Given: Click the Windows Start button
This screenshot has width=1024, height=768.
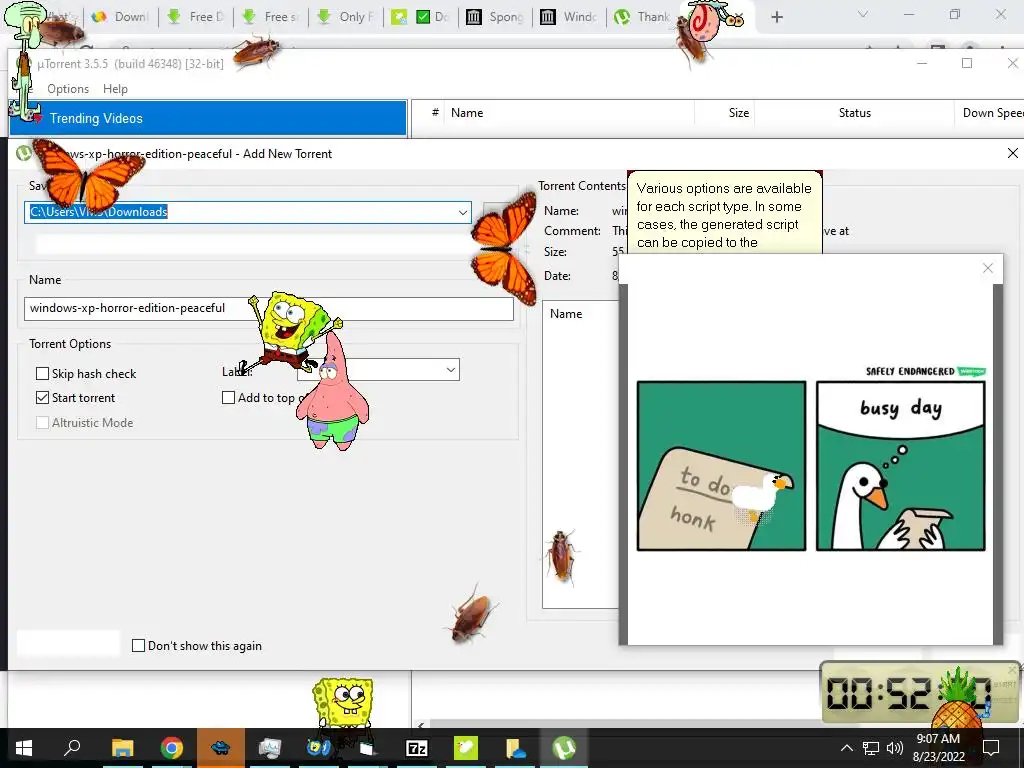Looking at the screenshot, I should [x=24, y=748].
